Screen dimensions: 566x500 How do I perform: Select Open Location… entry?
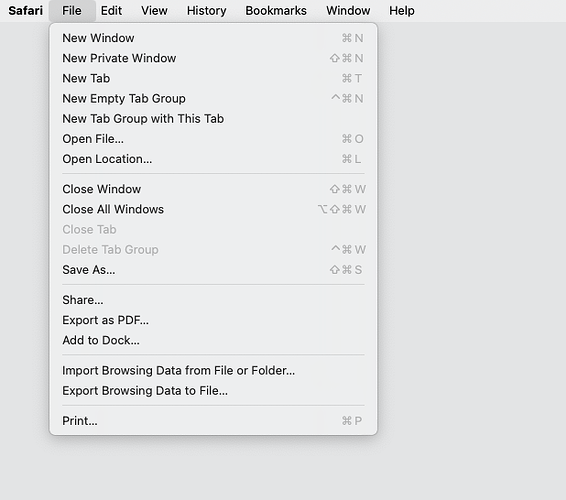[213, 159]
